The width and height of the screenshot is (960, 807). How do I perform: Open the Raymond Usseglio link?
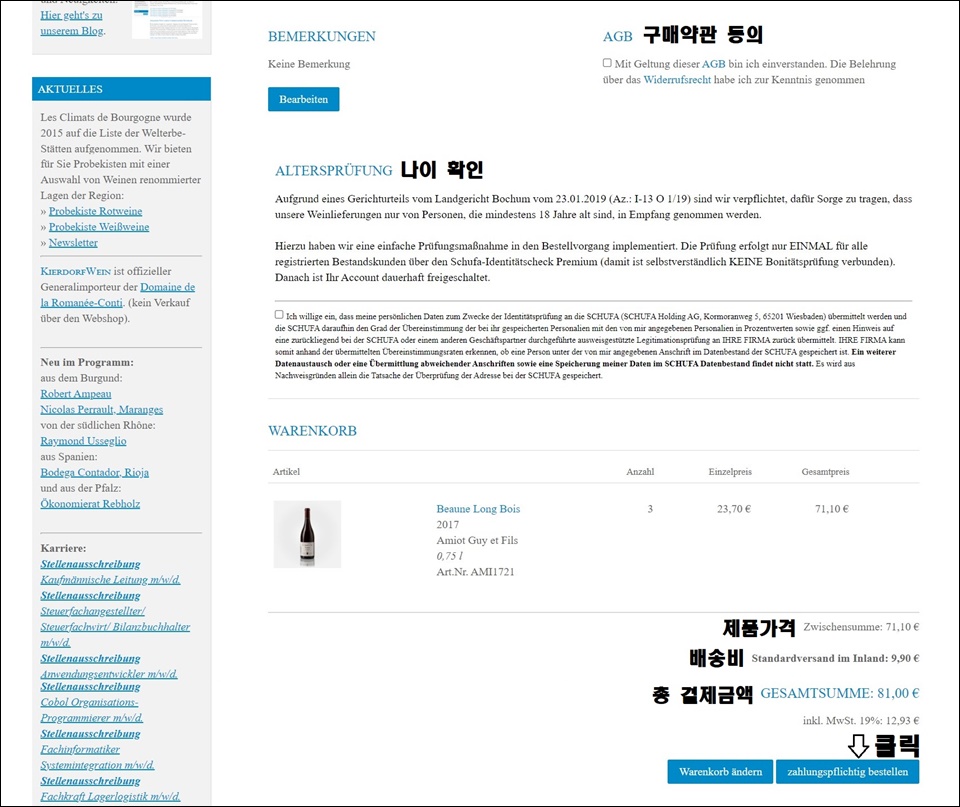coord(83,441)
